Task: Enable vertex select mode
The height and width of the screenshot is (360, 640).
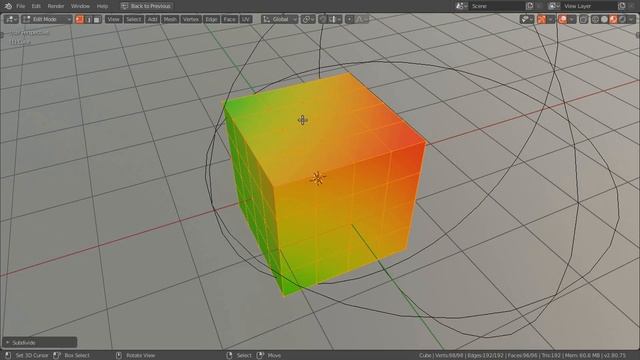Action: (x=80, y=19)
